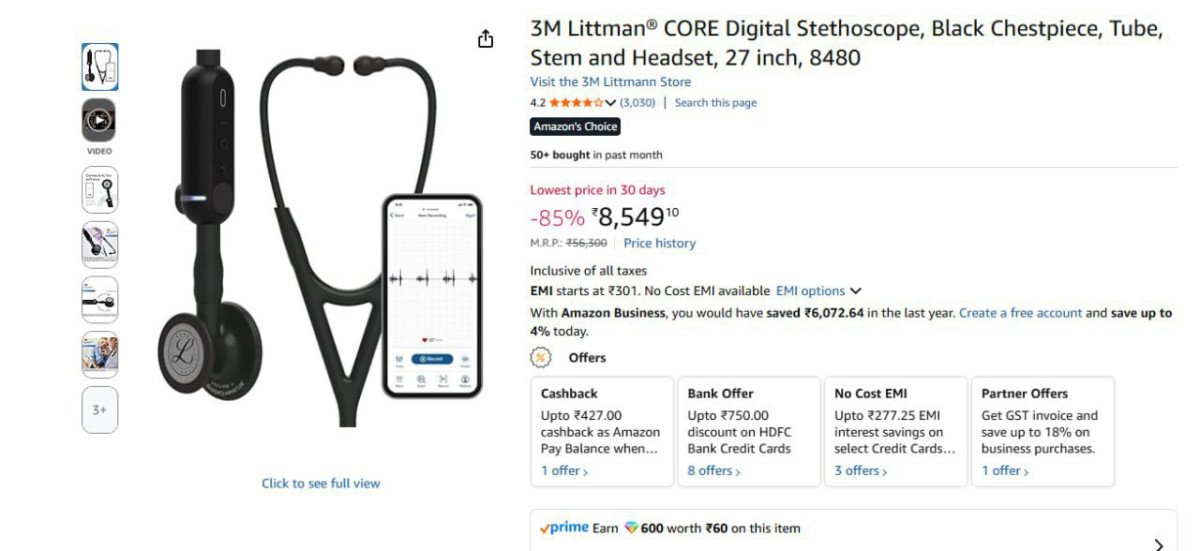Open the 8 offers Bank Offer link
The image size is (1200, 551).
point(713,470)
